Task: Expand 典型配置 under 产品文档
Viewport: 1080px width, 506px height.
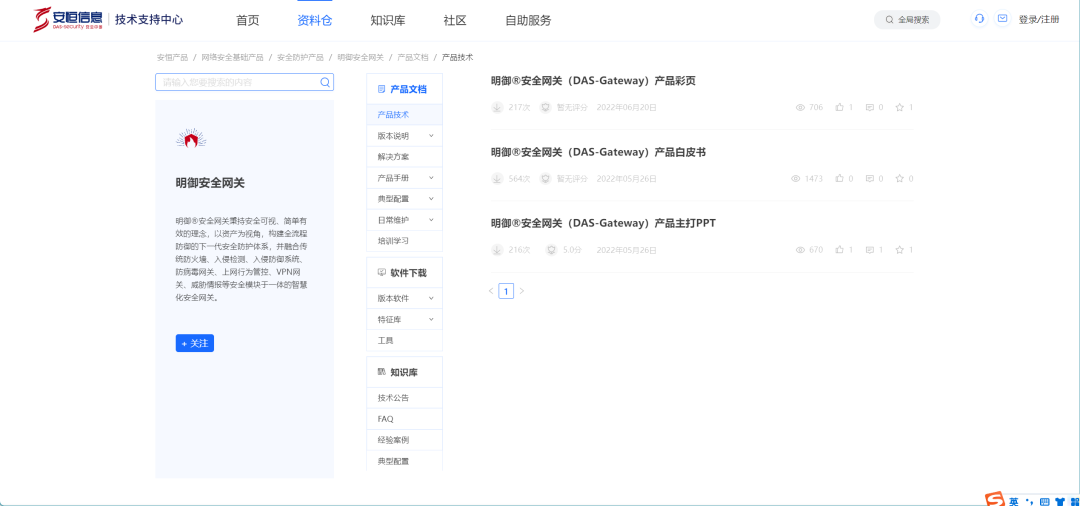Action: coord(431,199)
